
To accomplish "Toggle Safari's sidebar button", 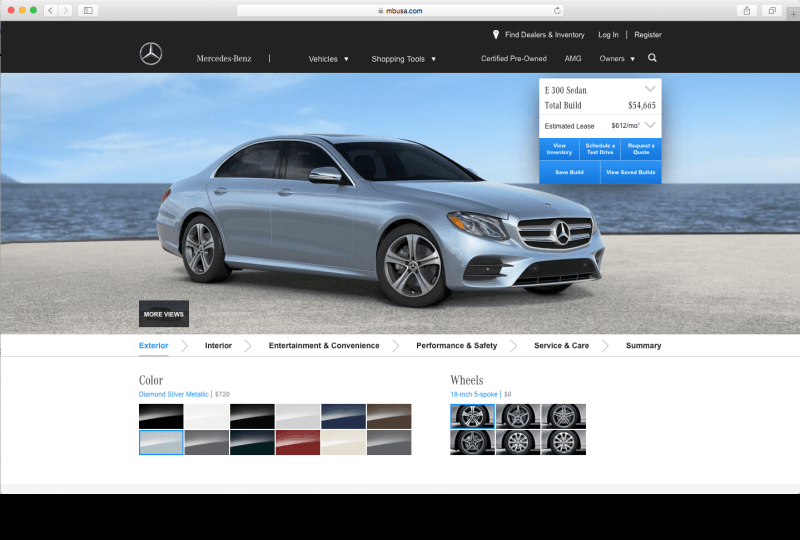I will point(88,10).
